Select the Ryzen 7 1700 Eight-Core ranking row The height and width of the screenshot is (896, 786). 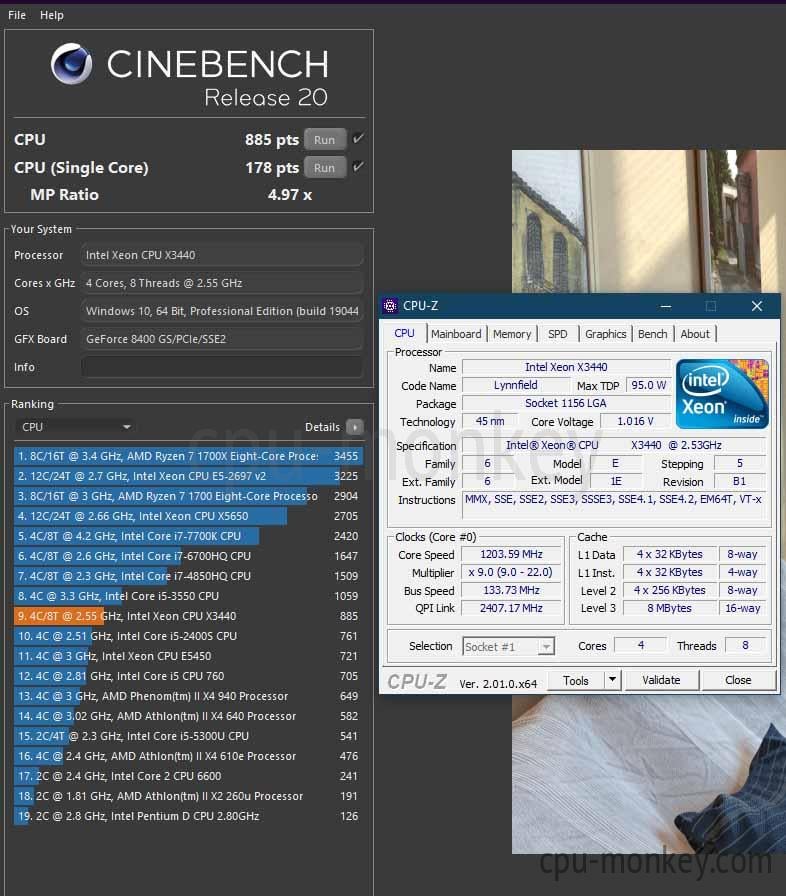click(188, 496)
